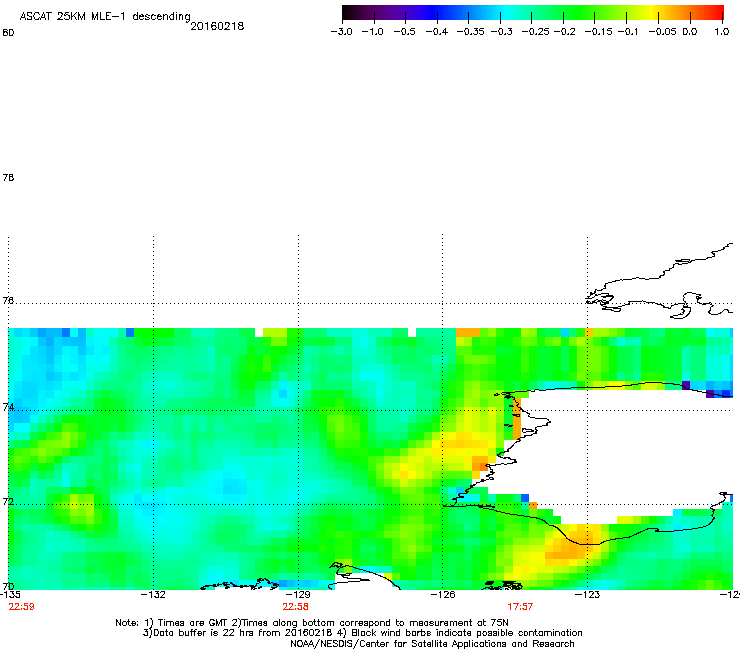
Task: Click the 'NOAA/NESDIS/Center for Satellite Applications' credit line
Action: [432, 644]
